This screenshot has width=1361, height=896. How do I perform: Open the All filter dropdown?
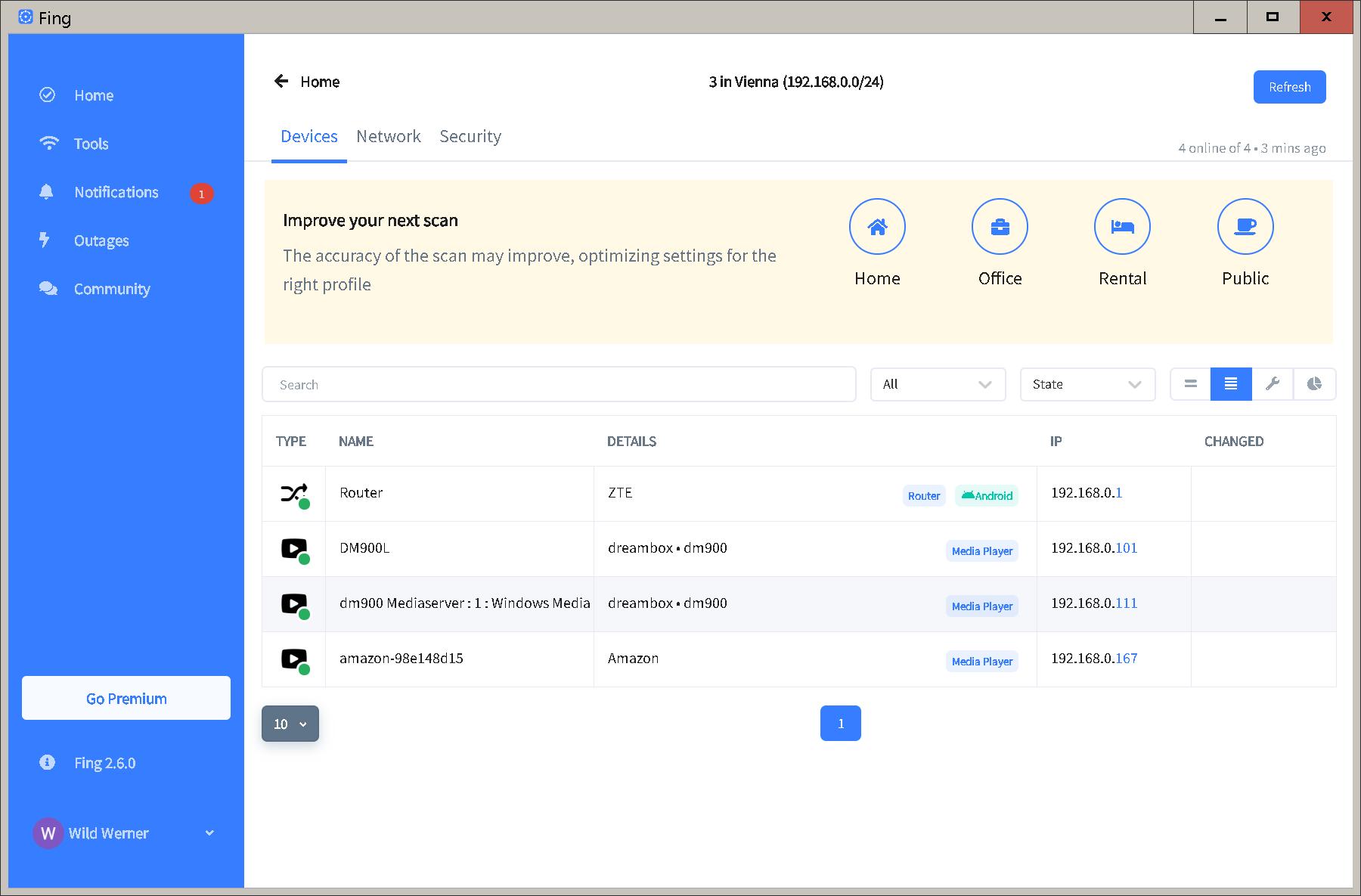tap(938, 384)
